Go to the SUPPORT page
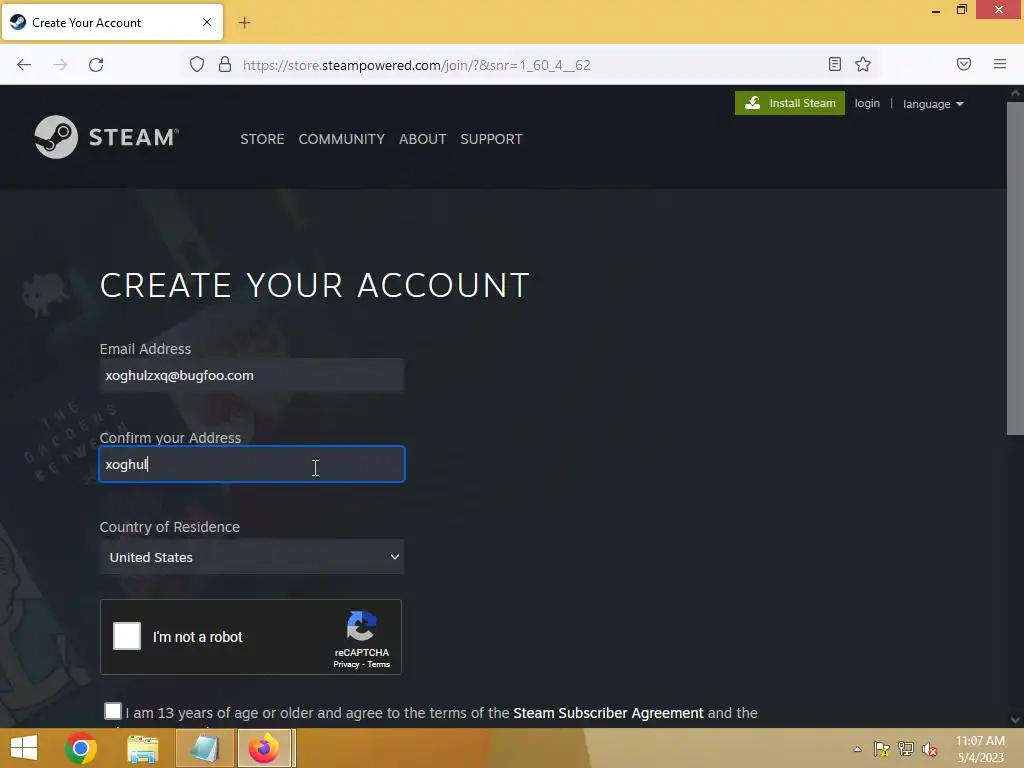This screenshot has height=768, width=1024. click(x=491, y=139)
